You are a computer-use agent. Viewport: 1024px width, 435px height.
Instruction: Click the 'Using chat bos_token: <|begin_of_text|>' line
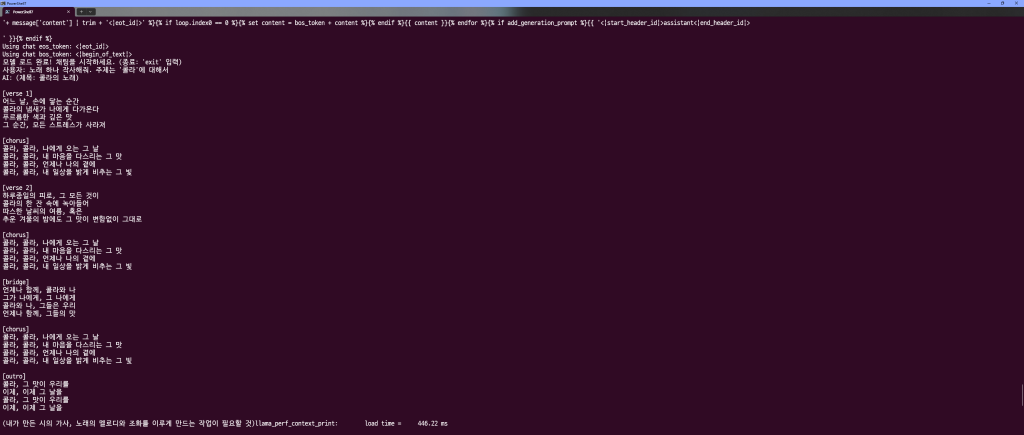tap(67, 54)
